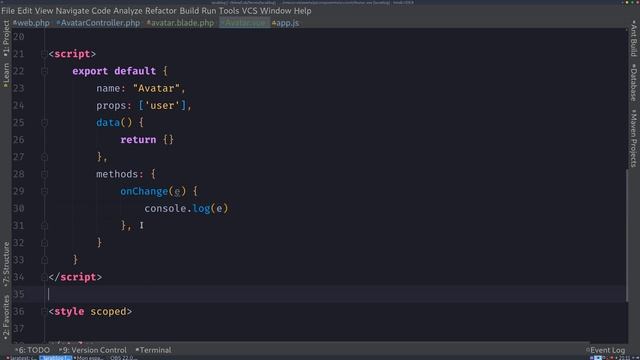Click the log call on line 30
Viewport: 640px width, 360px height.
pos(201,208)
